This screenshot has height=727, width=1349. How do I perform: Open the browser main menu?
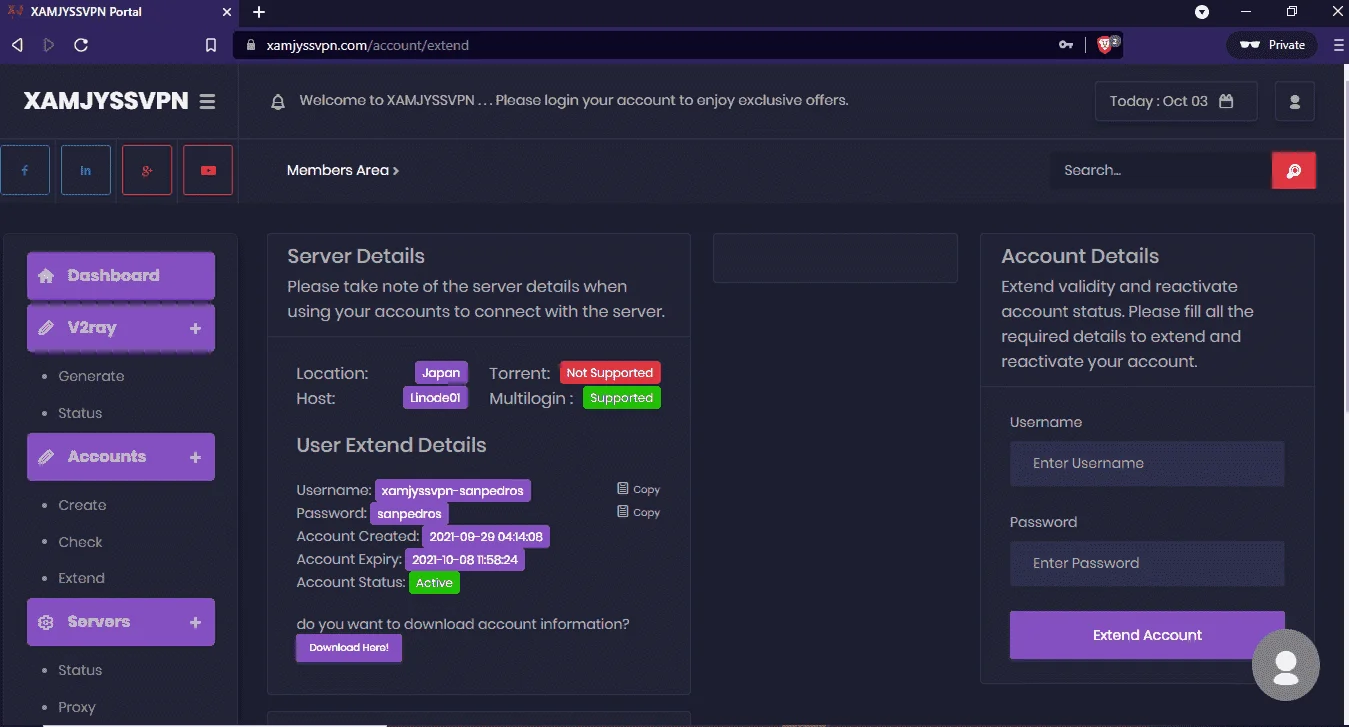click(1339, 45)
